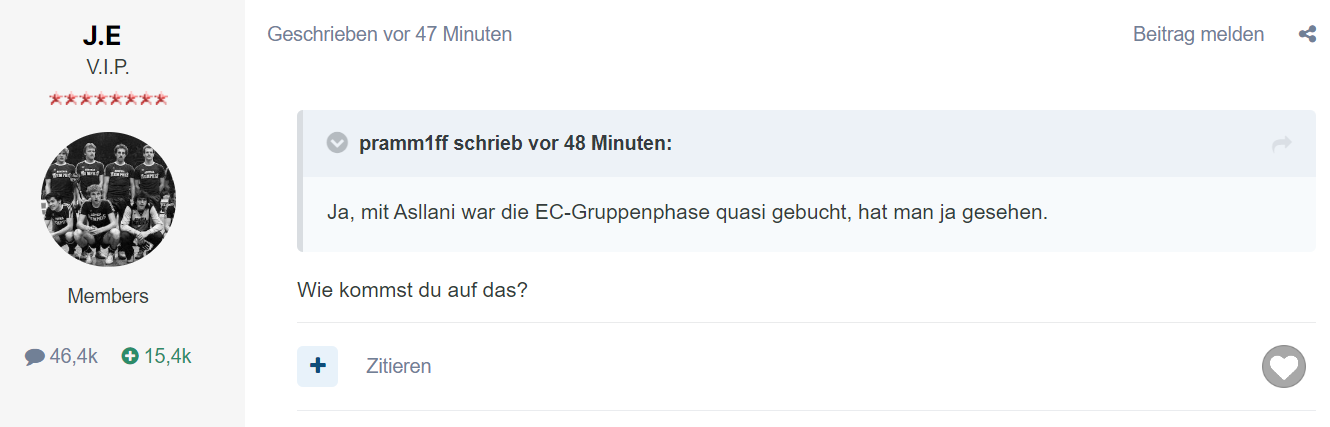
Task: Click the green plus reputation icon
Action: pos(130,356)
